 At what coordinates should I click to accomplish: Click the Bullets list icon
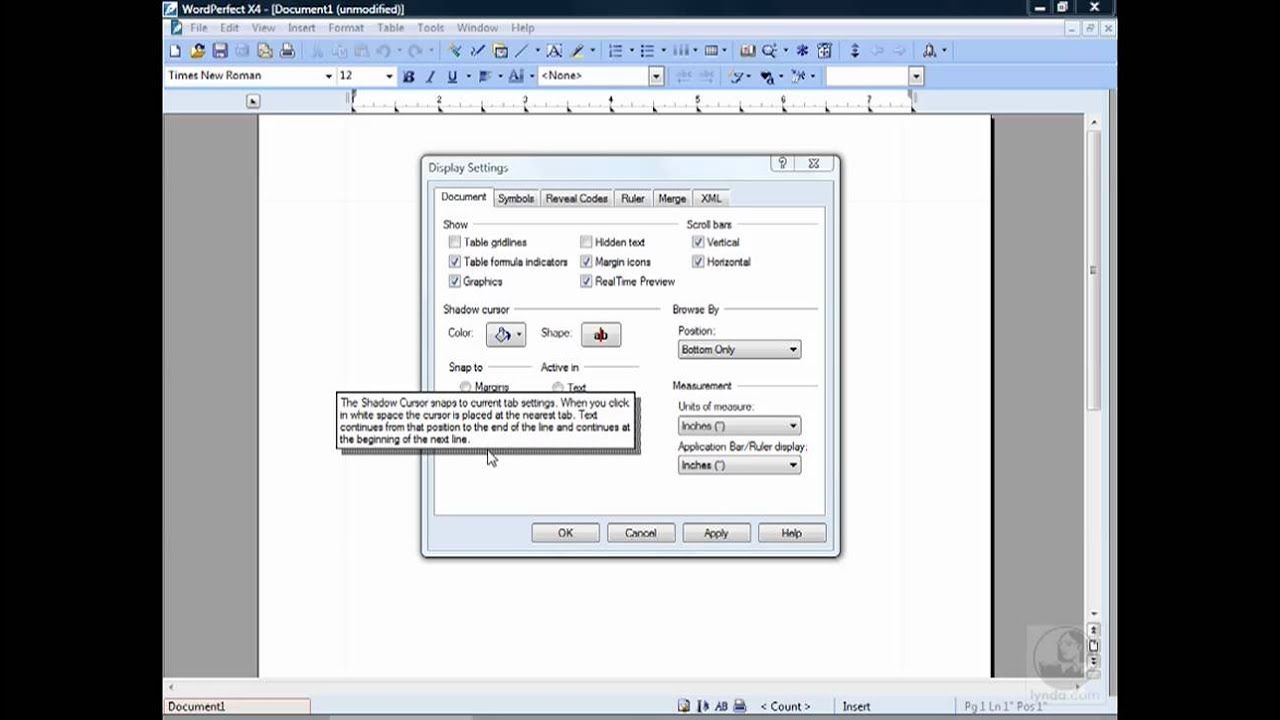click(647, 50)
